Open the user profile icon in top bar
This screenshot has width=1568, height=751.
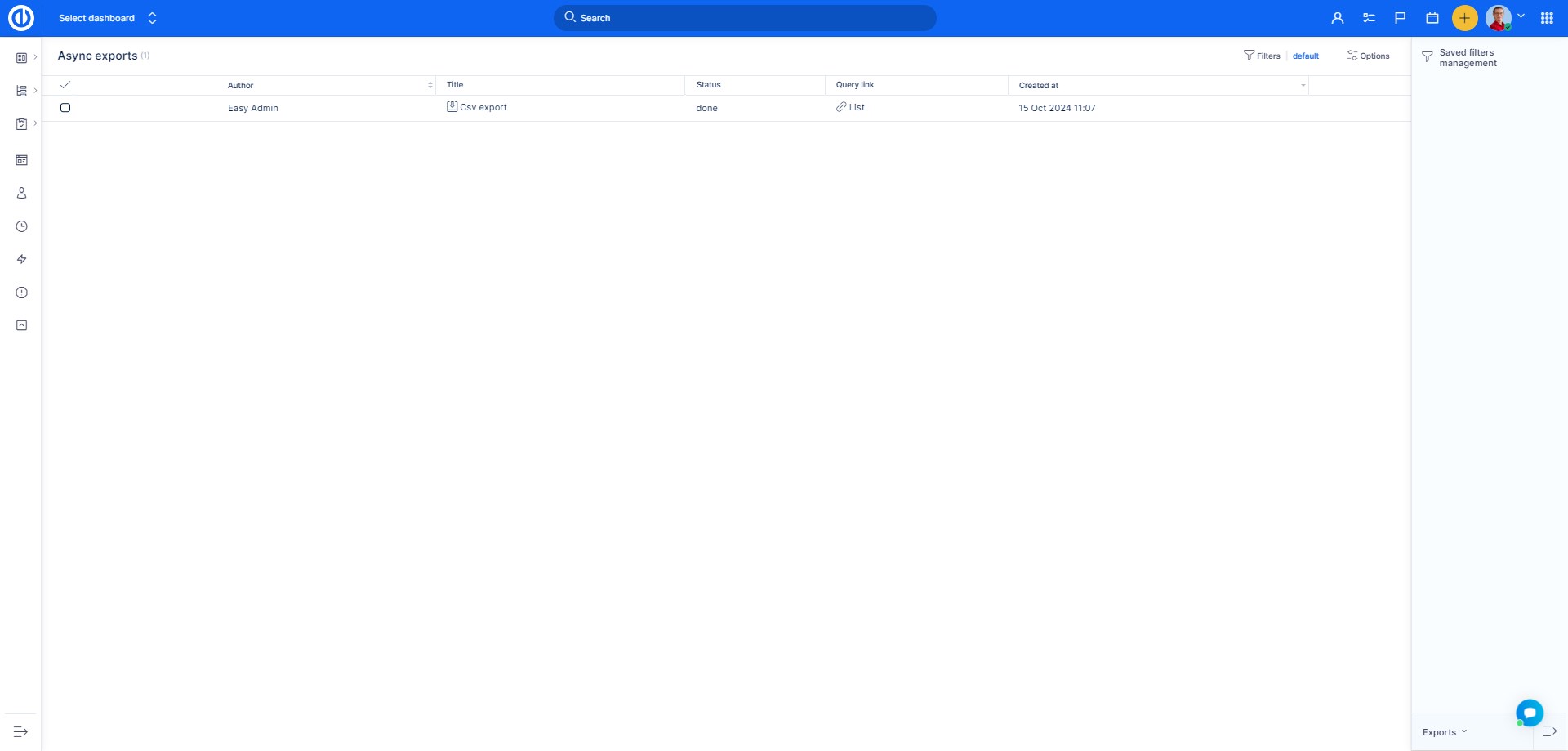(x=1337, y=18)
